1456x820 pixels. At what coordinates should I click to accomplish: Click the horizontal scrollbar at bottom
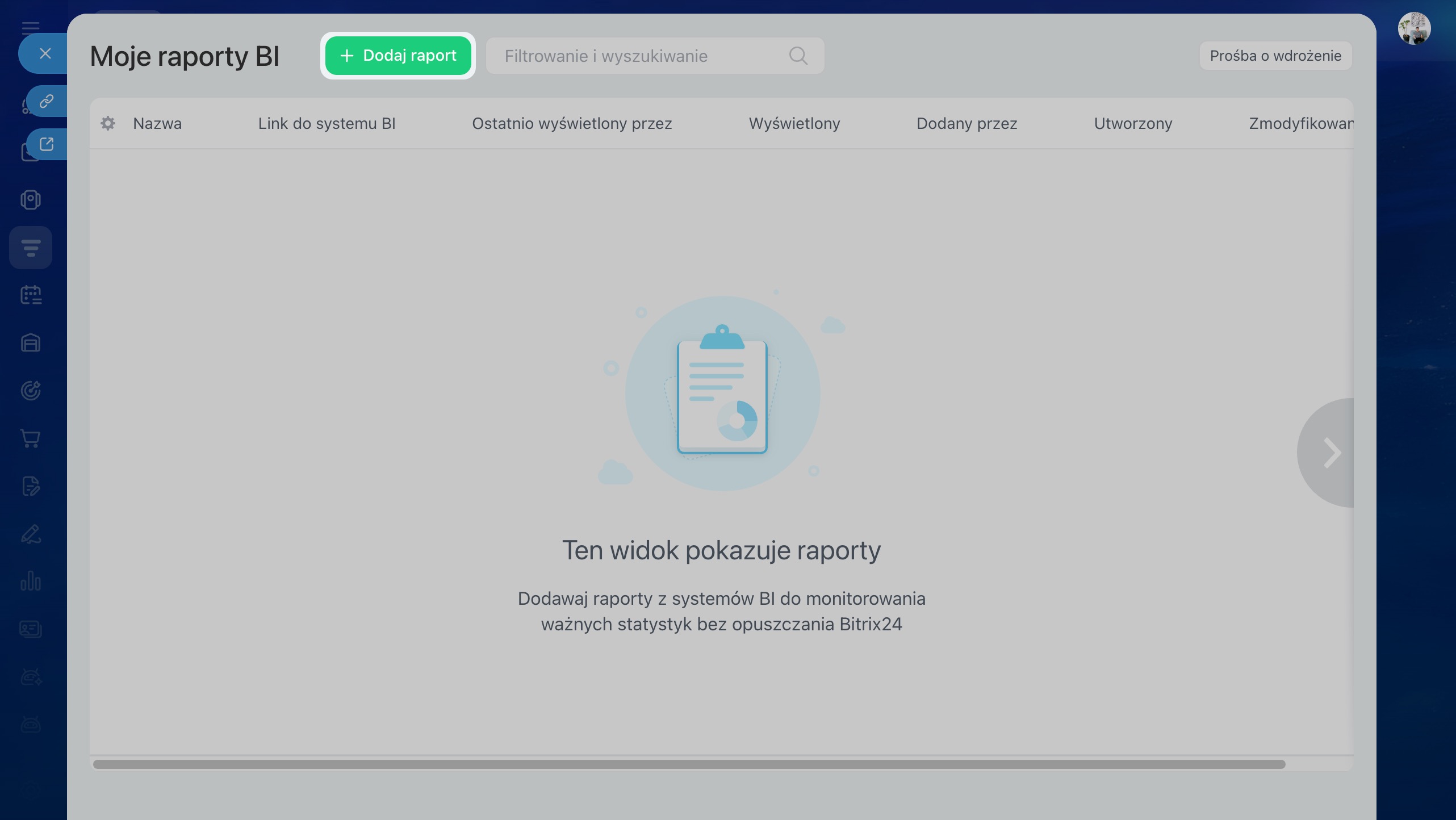tap(688, 764)
